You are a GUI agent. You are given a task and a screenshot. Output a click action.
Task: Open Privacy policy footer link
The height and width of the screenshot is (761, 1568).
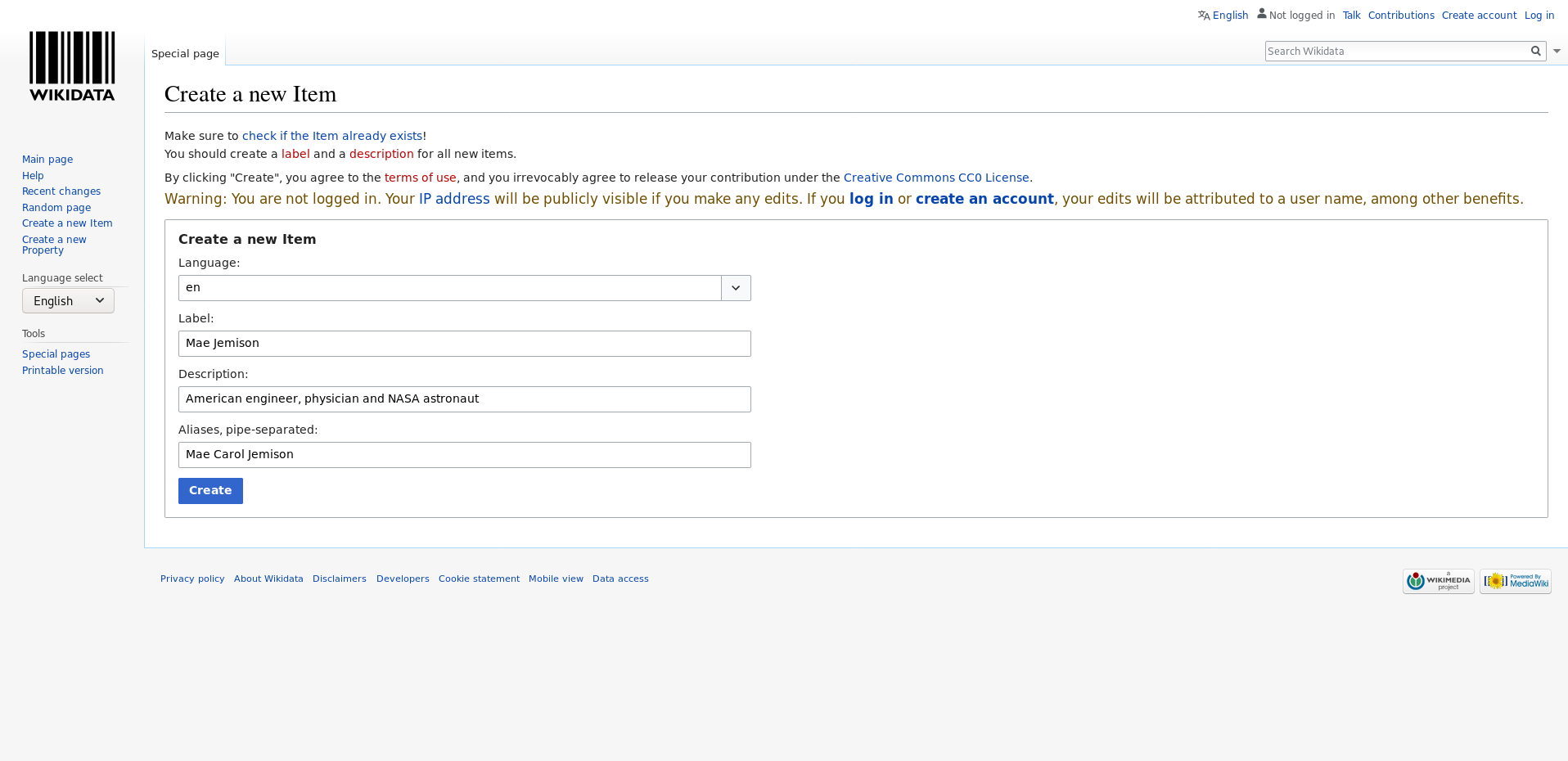[x=192, y=579]
